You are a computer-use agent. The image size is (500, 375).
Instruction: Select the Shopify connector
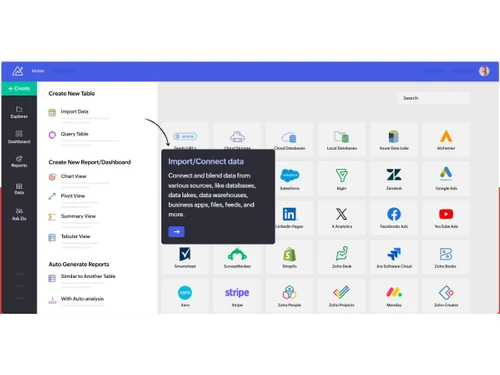[289, 257]
